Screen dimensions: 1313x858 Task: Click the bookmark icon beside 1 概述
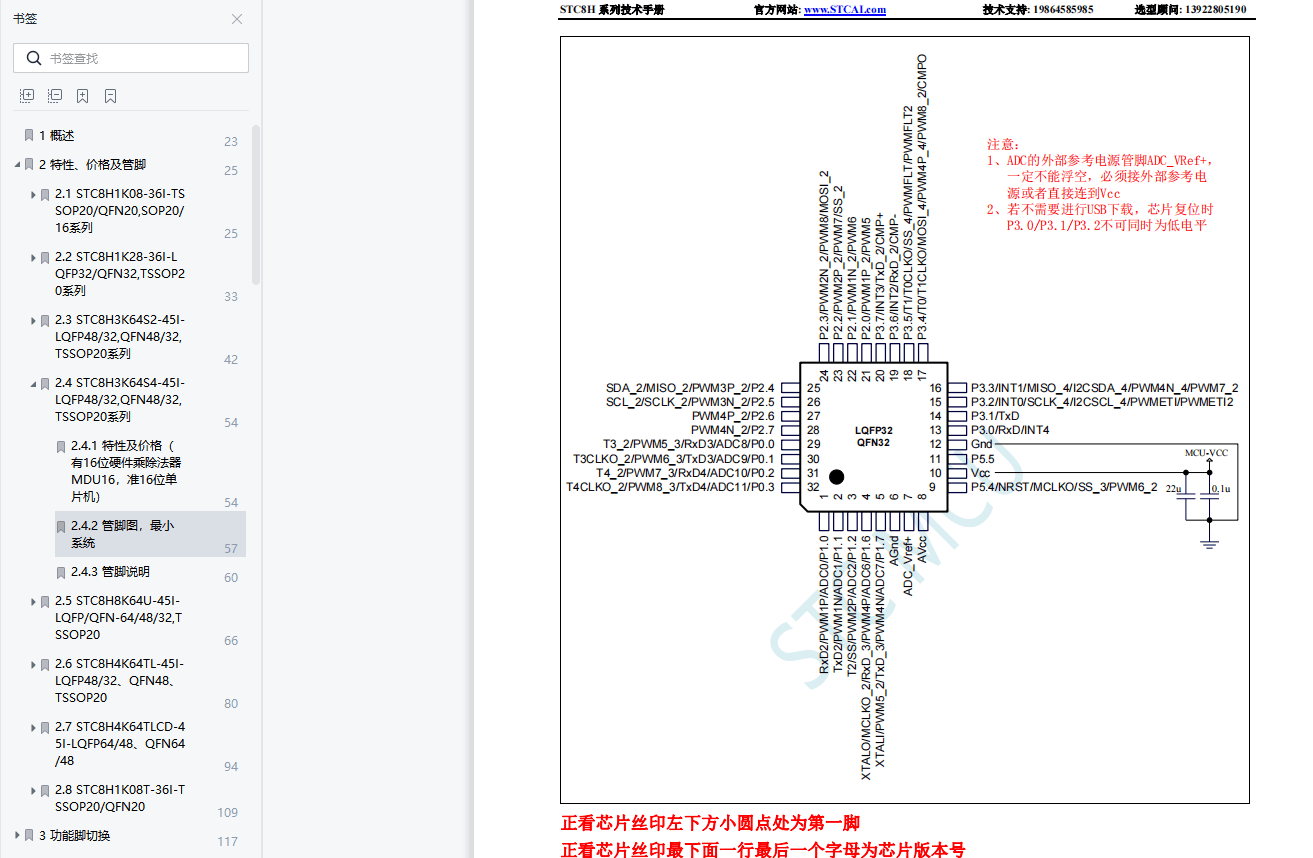click(x=29, y=135)
